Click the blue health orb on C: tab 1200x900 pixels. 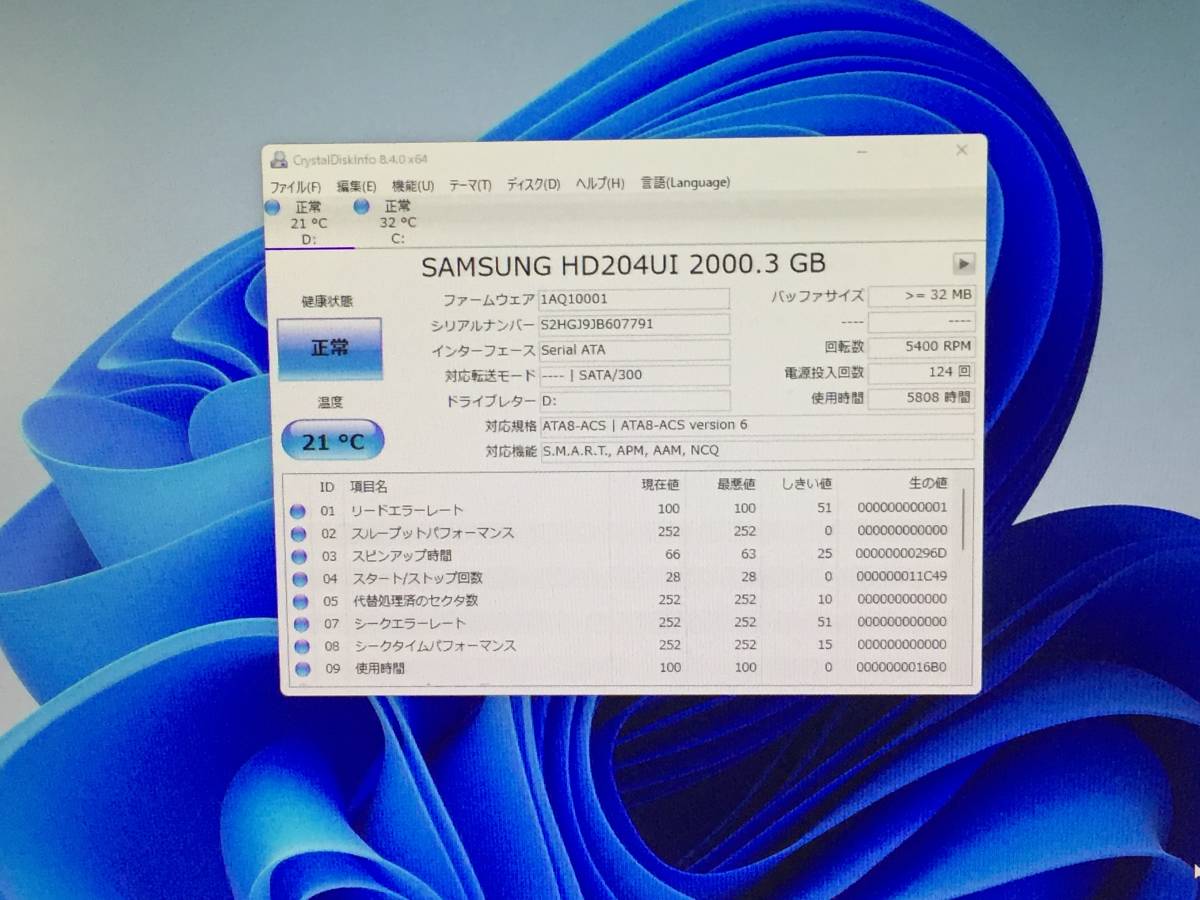(361, 207)
